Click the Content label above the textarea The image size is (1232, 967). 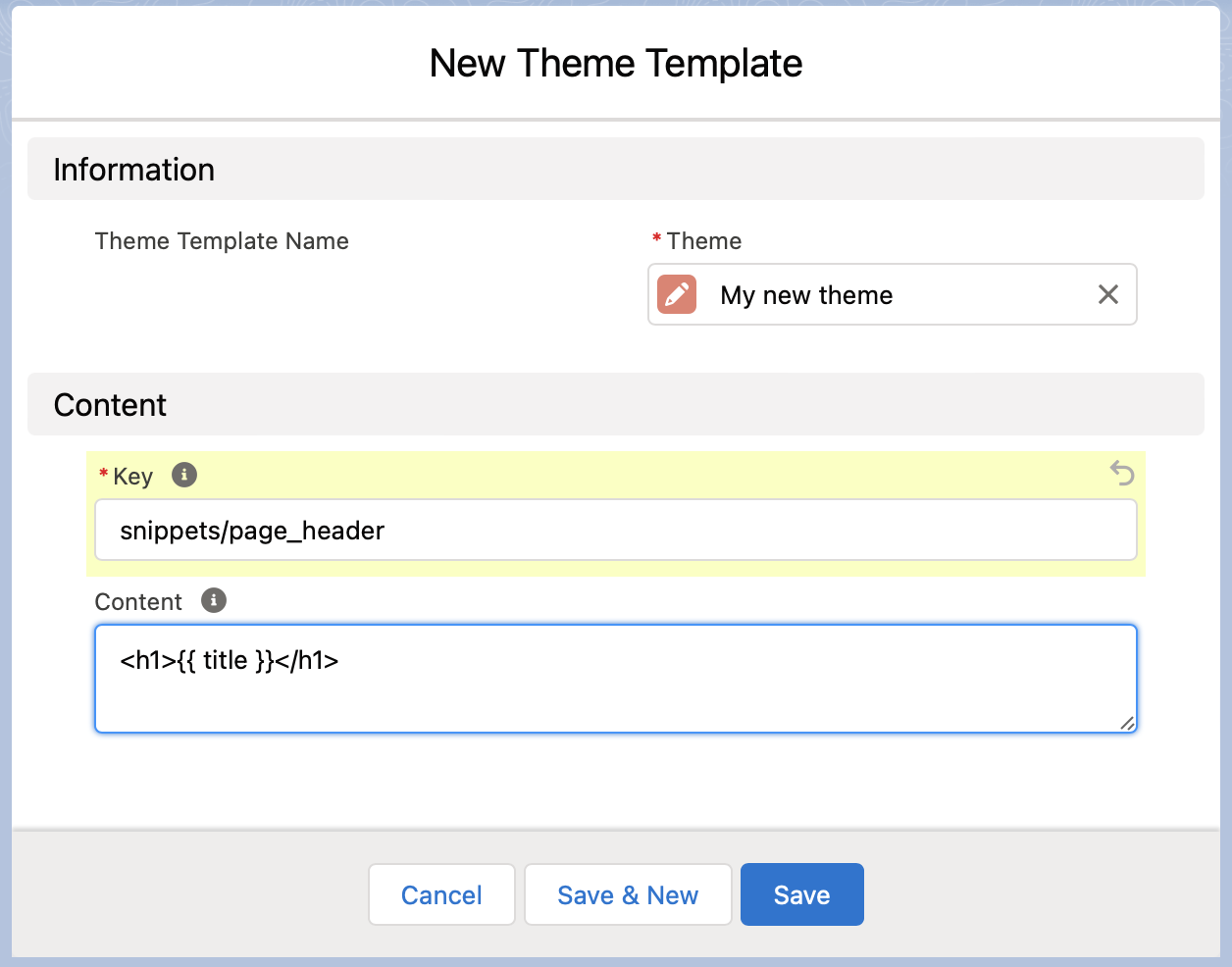point(138,602)
